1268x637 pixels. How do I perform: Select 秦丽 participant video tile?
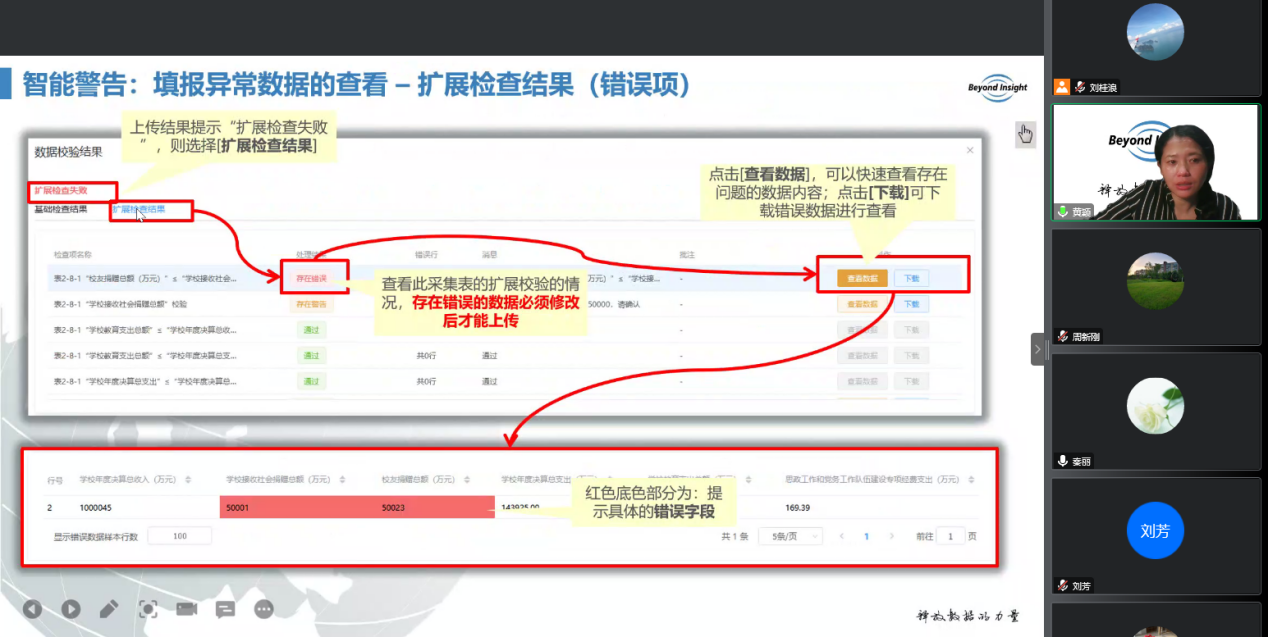pos(1154,410)
